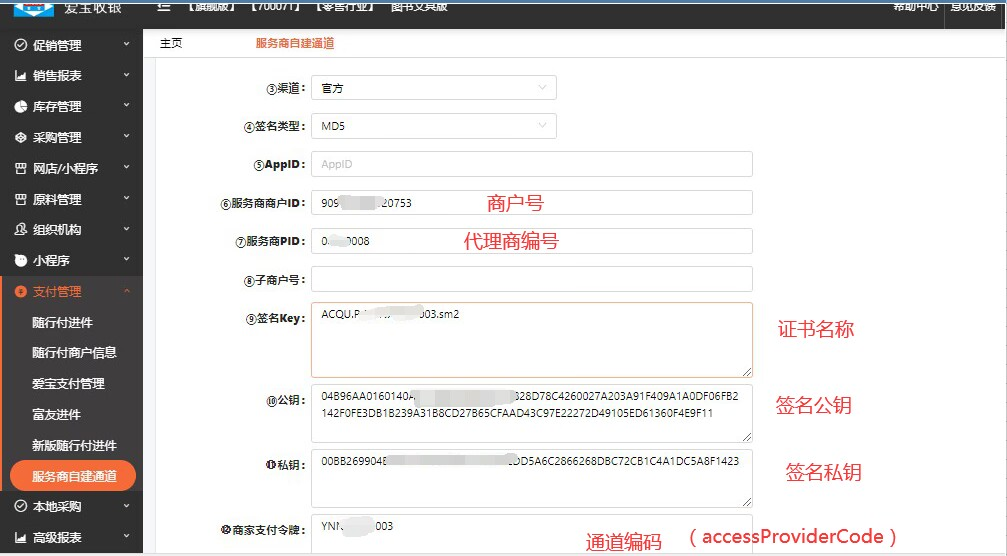Switch to the 主页 tab
The image size is (1007, 556).
pyautogui.click(x=171, y=44)
